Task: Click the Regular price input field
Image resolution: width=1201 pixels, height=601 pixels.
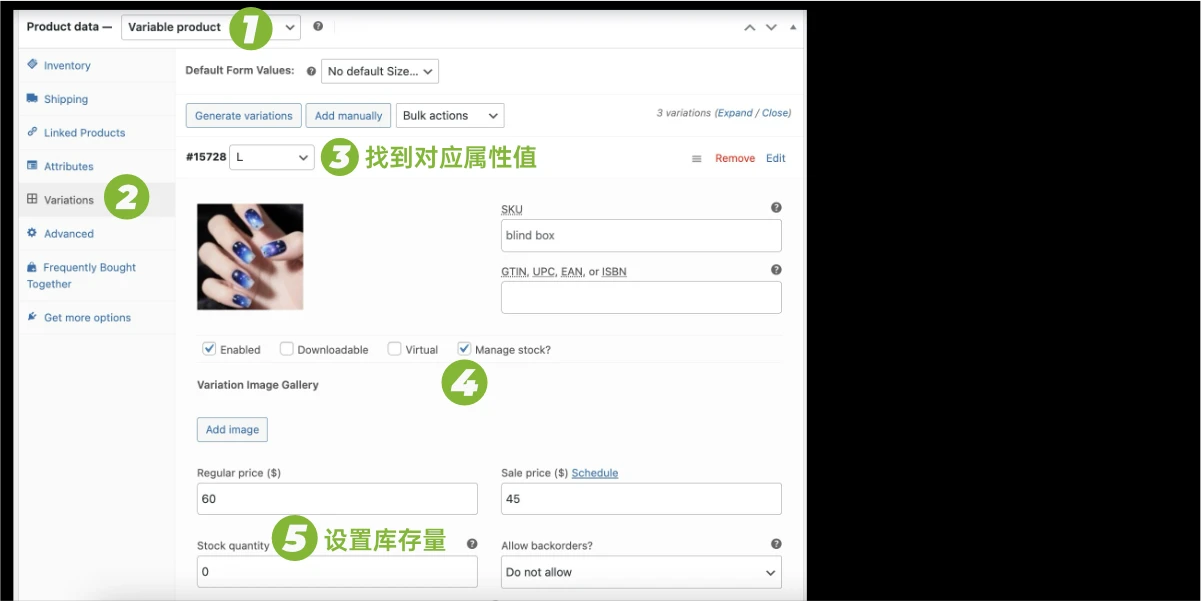Action: tap(337, 499)
